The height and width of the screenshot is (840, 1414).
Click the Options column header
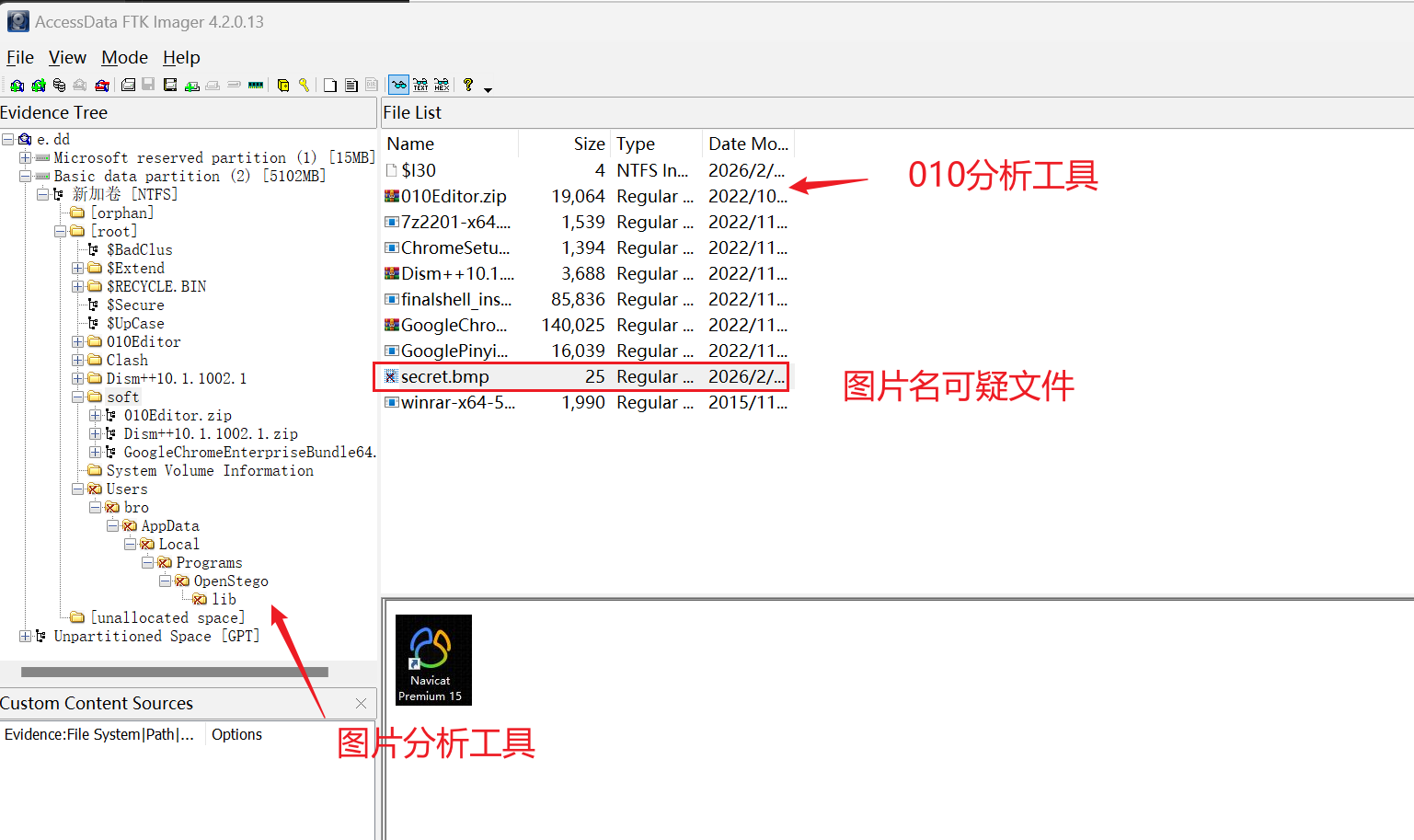tap(236, 734)
